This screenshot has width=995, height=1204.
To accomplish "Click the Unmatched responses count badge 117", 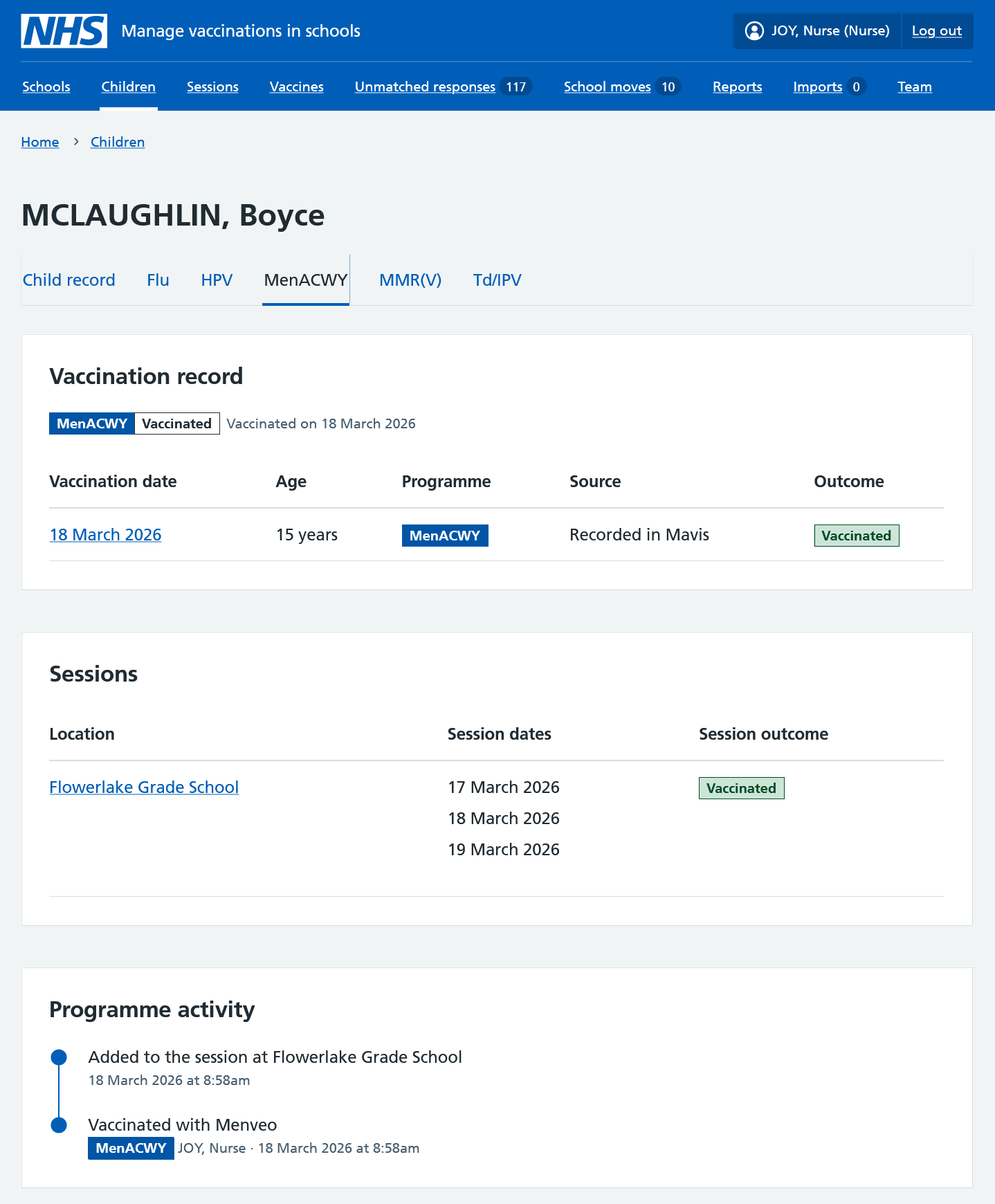I will (515, 87).
